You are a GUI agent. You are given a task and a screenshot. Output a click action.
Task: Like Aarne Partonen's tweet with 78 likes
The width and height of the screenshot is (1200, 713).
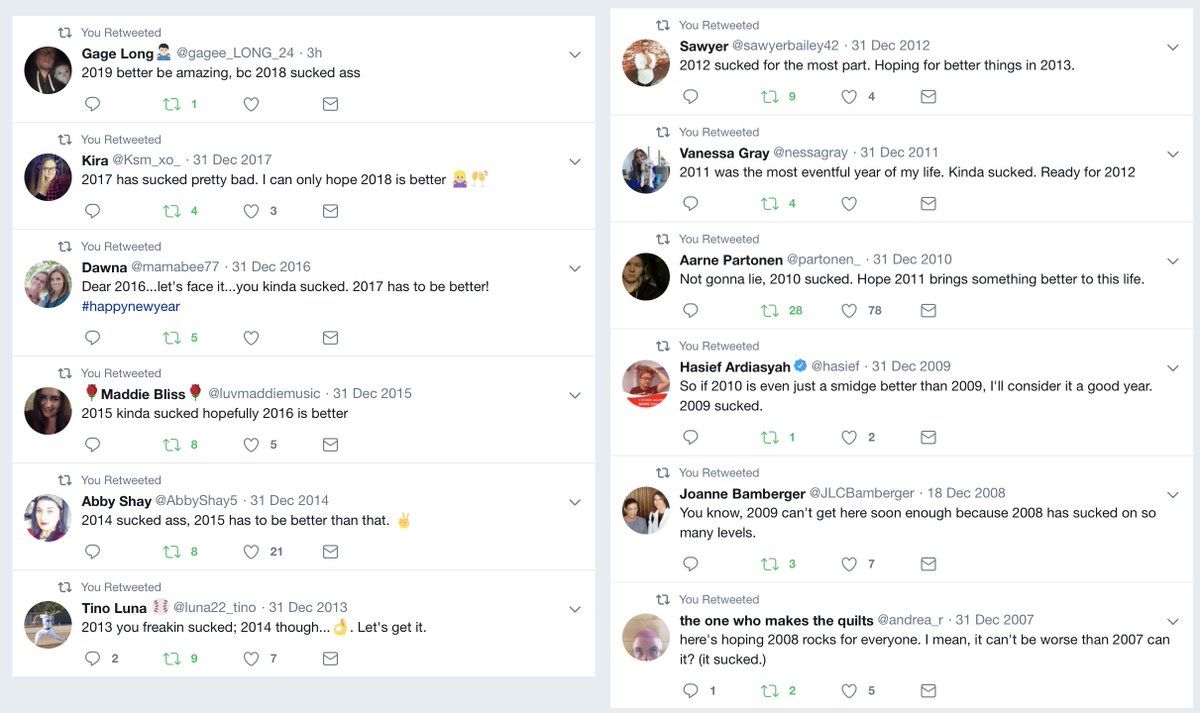[x=849, y=310]
